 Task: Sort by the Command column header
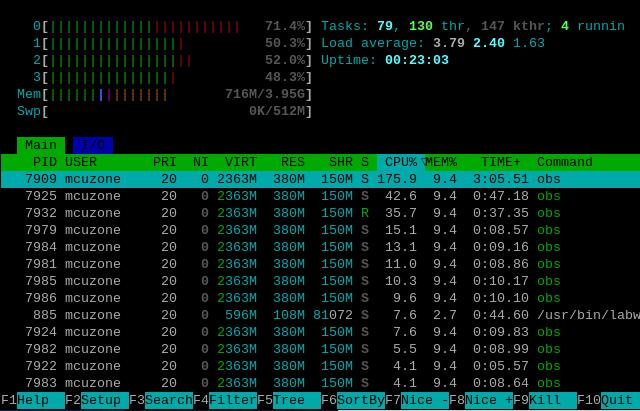(x=564, y=162)
